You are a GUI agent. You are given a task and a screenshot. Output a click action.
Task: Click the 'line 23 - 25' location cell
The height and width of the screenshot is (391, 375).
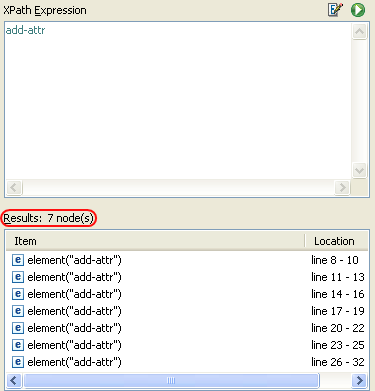click(338, 345)
